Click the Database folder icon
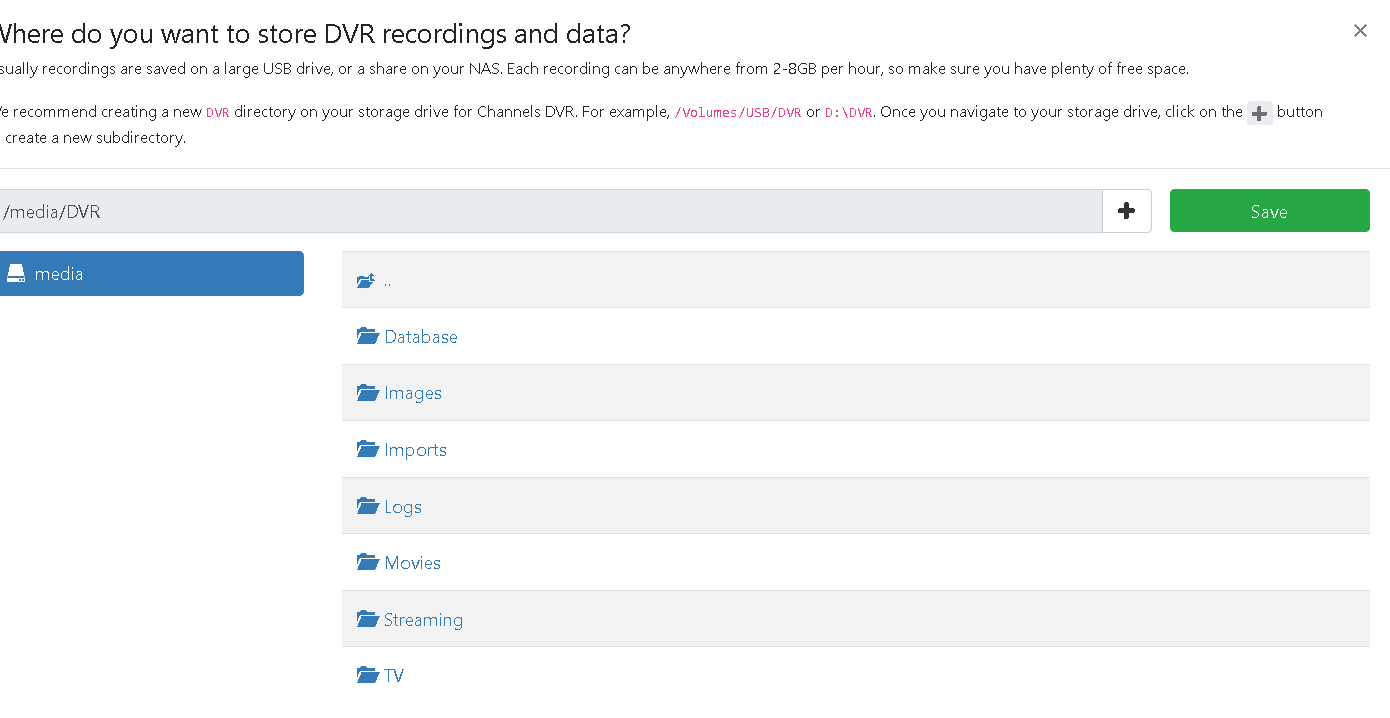The height and width of the screenshot is (718, 1390). coord(367,337)
